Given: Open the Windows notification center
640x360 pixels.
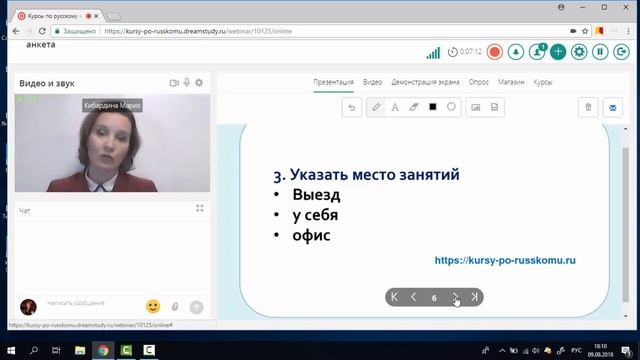Looking at the screenshot, I should point(626,350).
